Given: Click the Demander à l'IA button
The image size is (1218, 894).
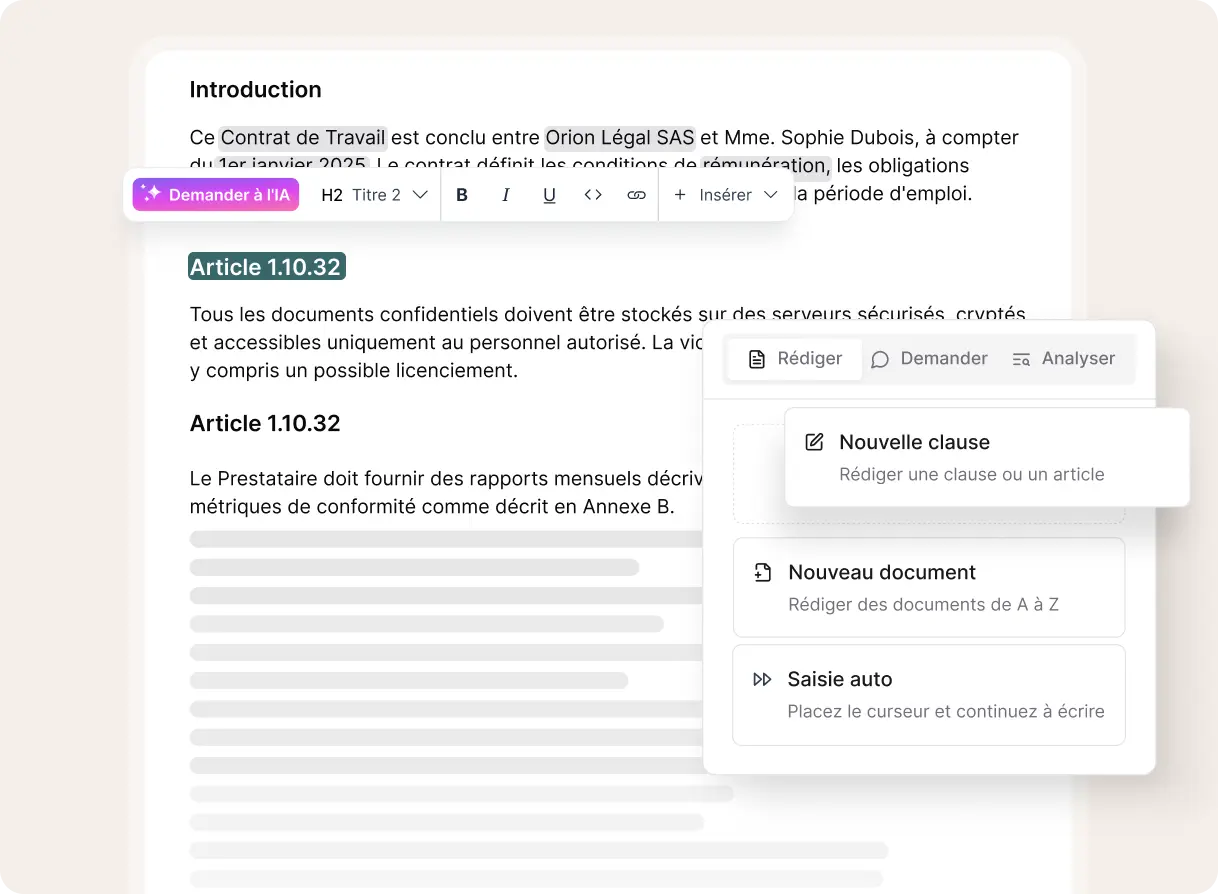Looking at the screenshot, I should tap(216, 194).
